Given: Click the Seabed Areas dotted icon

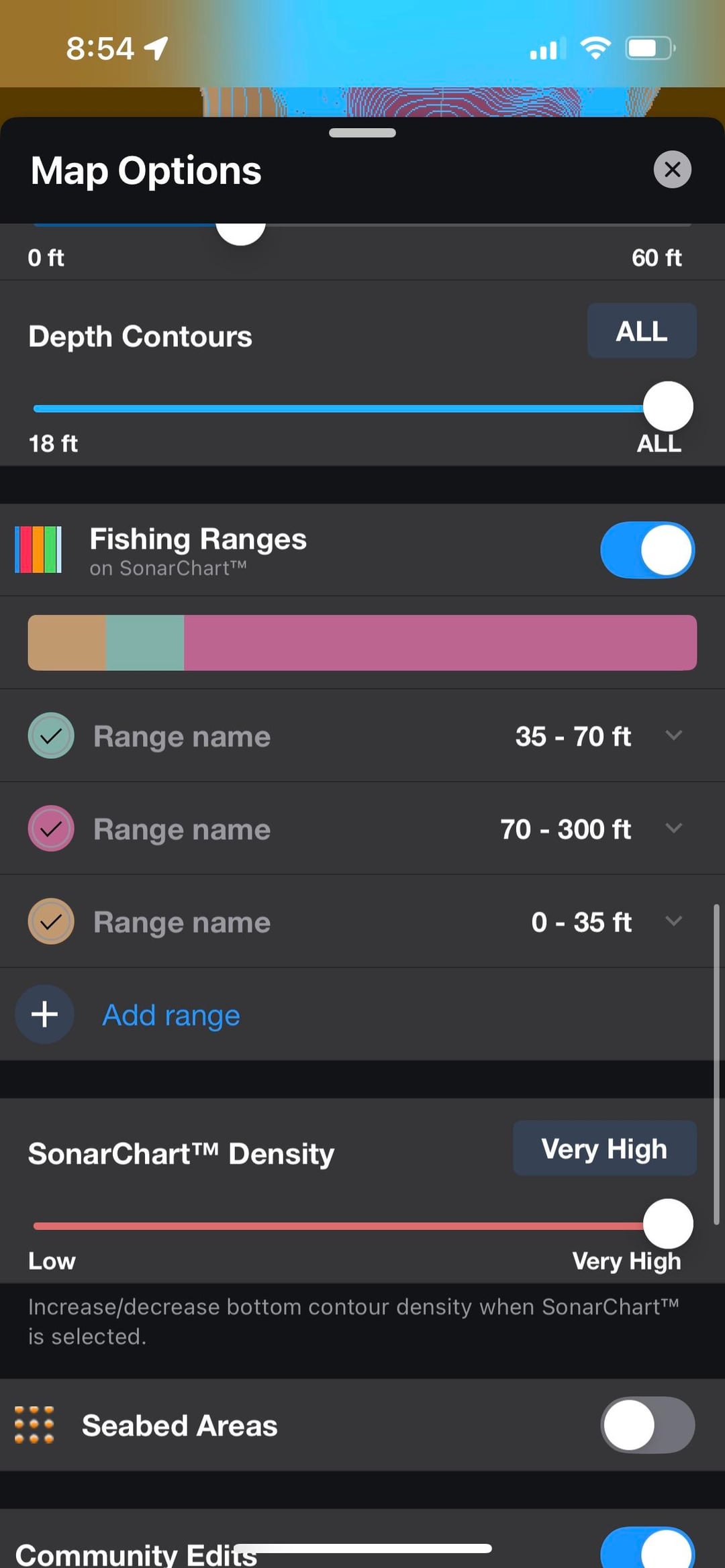Looking at the screenshot, I should pos(34,1424).
